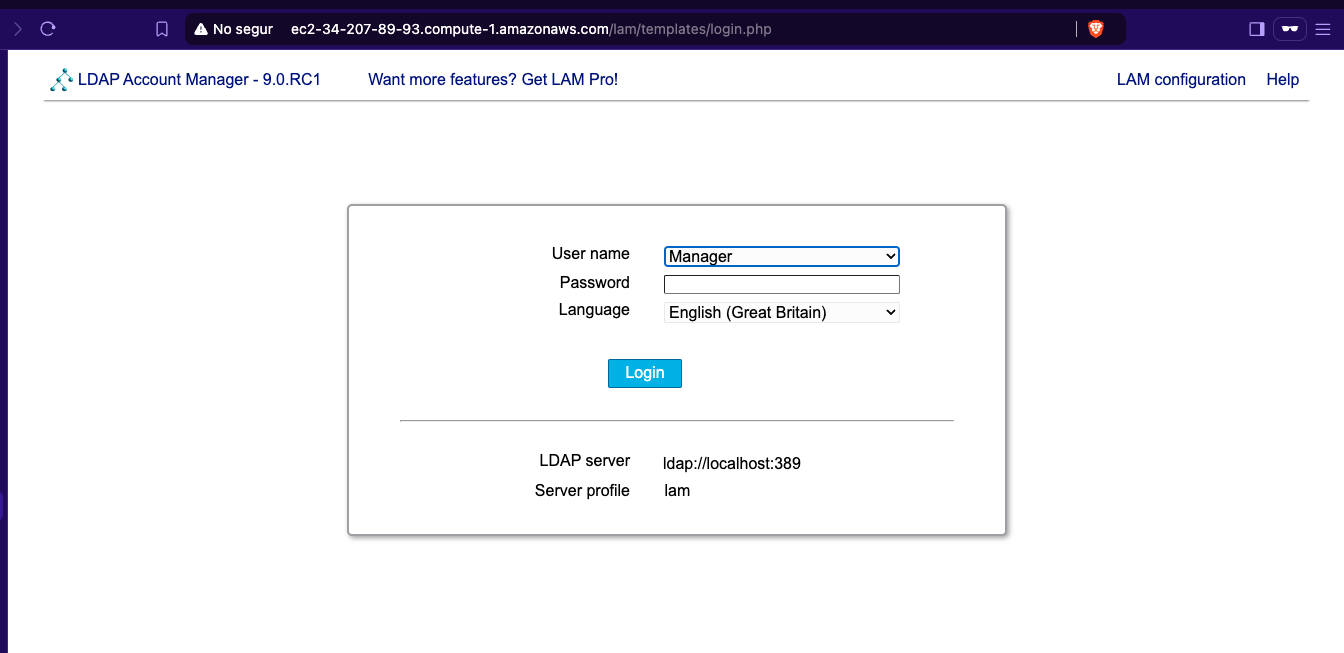
Task: Click the "lam" server profile value
Action: coord(677,491)
